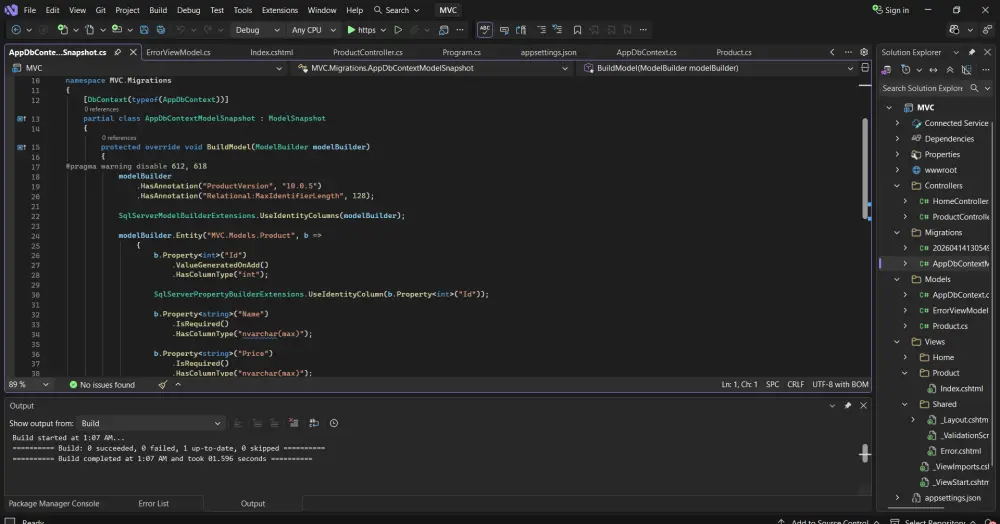
Task: Switch to the Index.cshtml tab
Action: click(x=272, y=52)
